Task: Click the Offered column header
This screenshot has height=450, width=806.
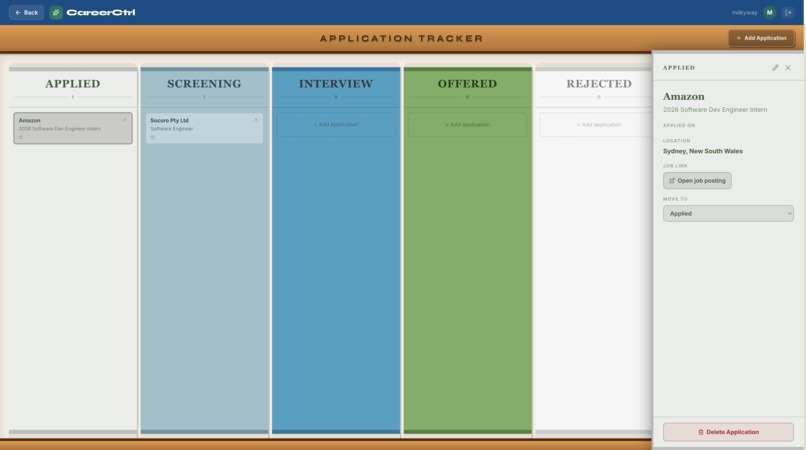Action: tap(468, 84)
